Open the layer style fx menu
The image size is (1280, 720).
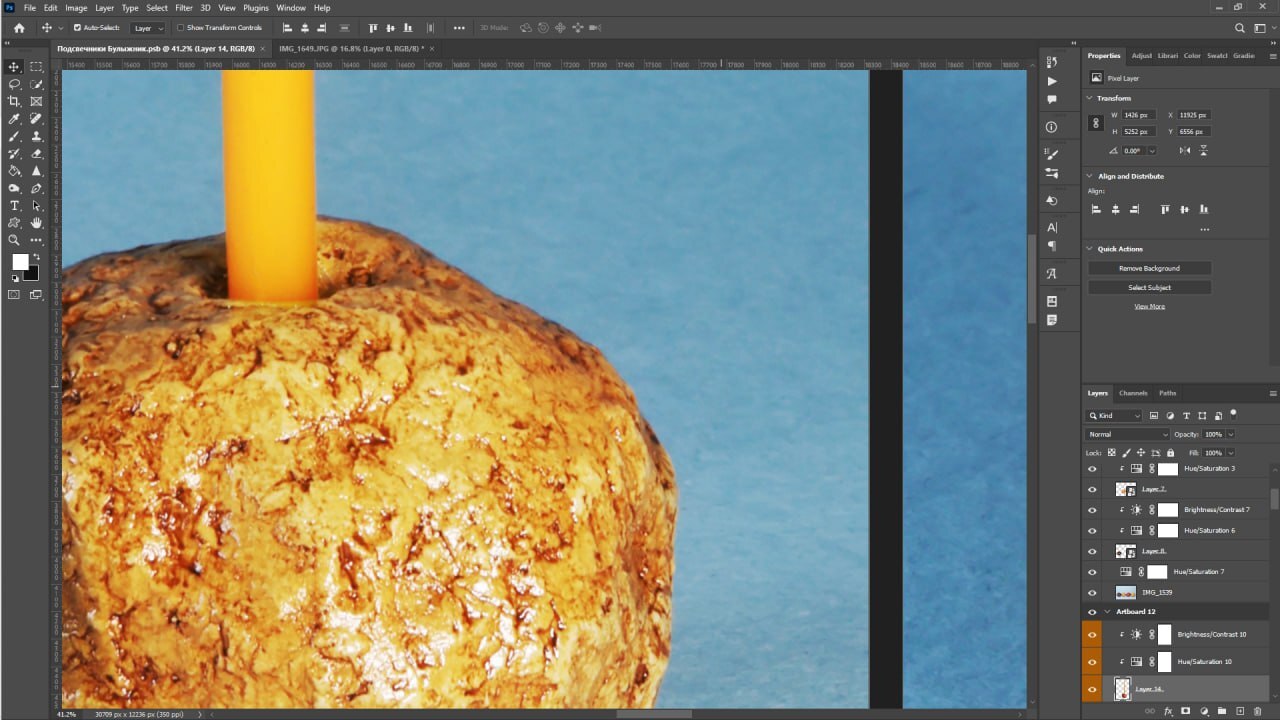pos(1167,712)
